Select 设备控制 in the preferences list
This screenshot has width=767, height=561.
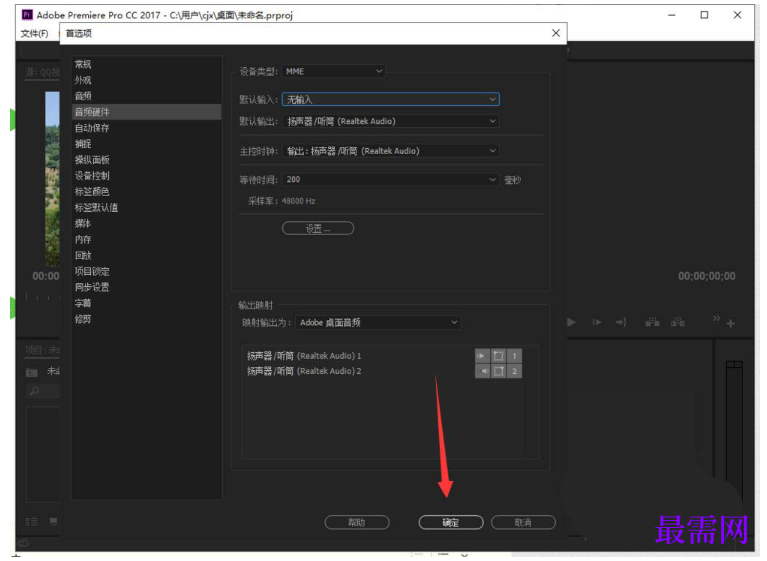(92, 176)
